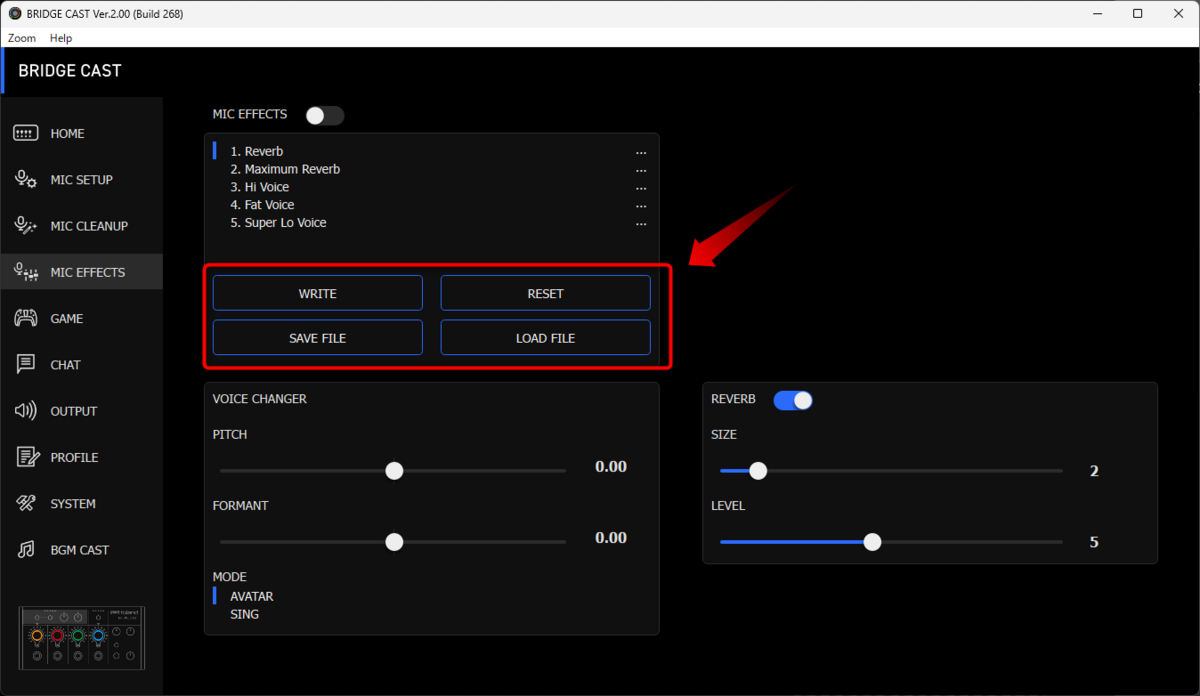Click the reverb SIZE slider handle
The height and width of the screenshot is (696, 1200).
(758, 471)
